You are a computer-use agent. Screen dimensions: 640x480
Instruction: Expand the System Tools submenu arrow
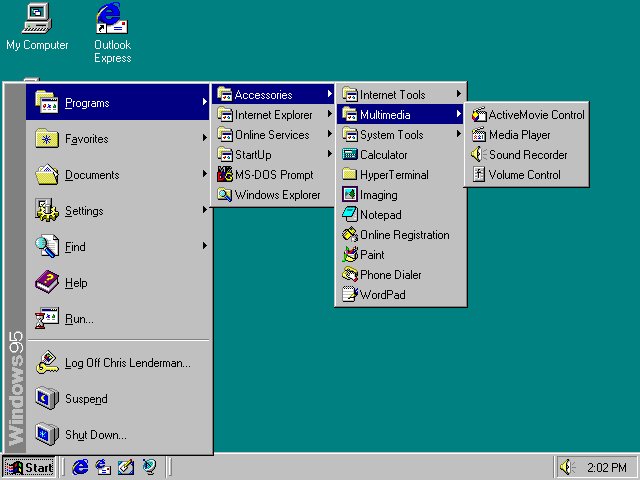pos(459,134)
